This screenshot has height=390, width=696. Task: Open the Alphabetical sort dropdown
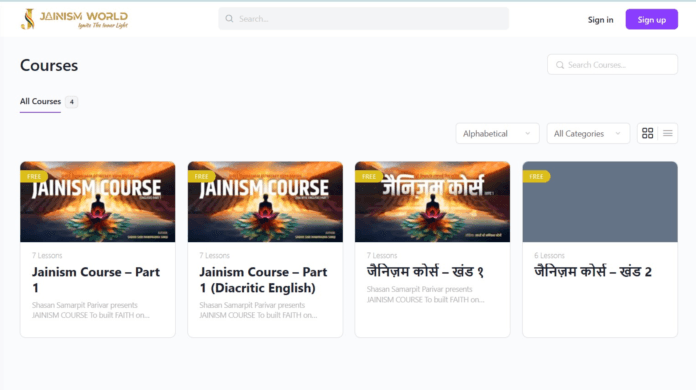[497, 134]
